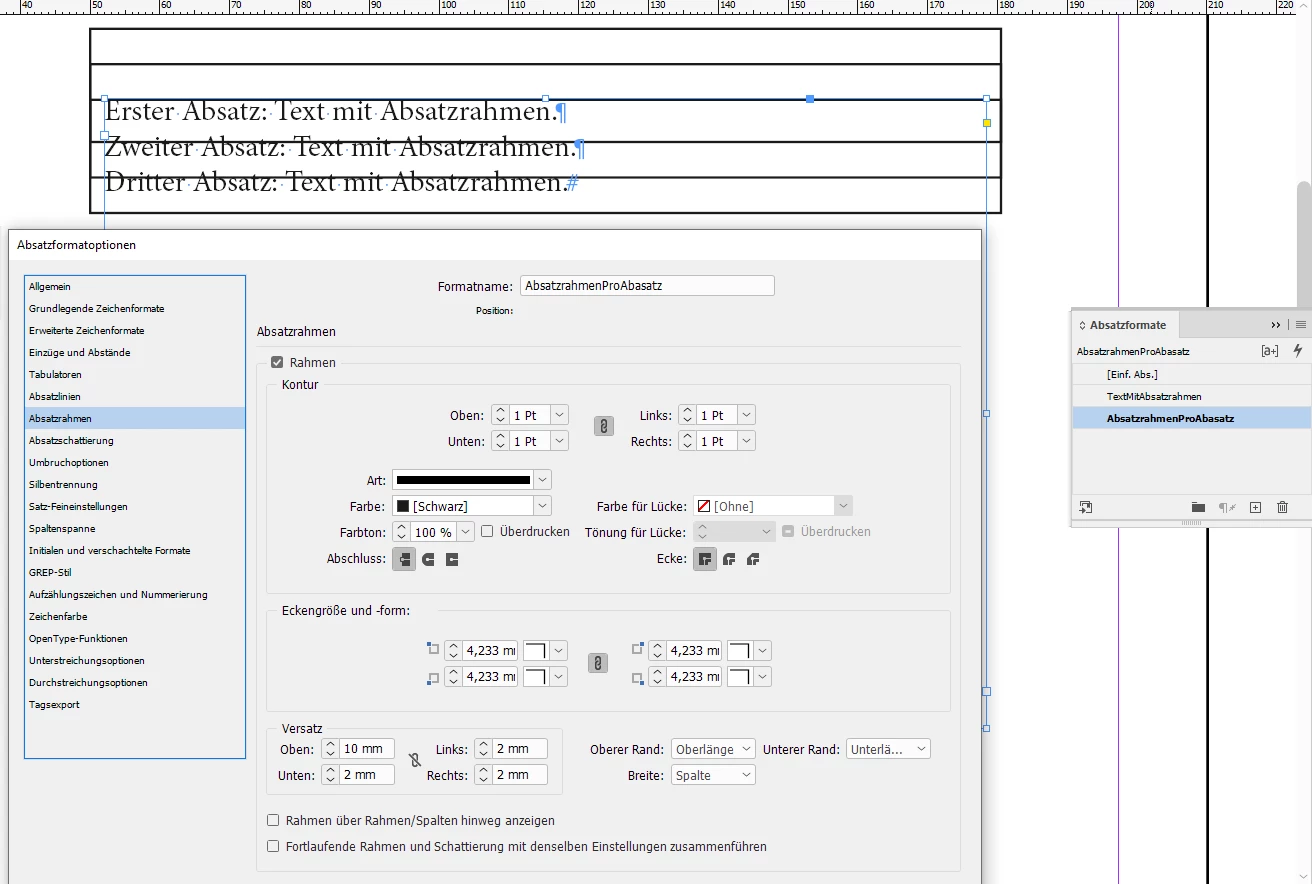This screenshot has height=884, width=1312.
Task: Open the Absatzschattierung category
Action: [x=135, y=441]
